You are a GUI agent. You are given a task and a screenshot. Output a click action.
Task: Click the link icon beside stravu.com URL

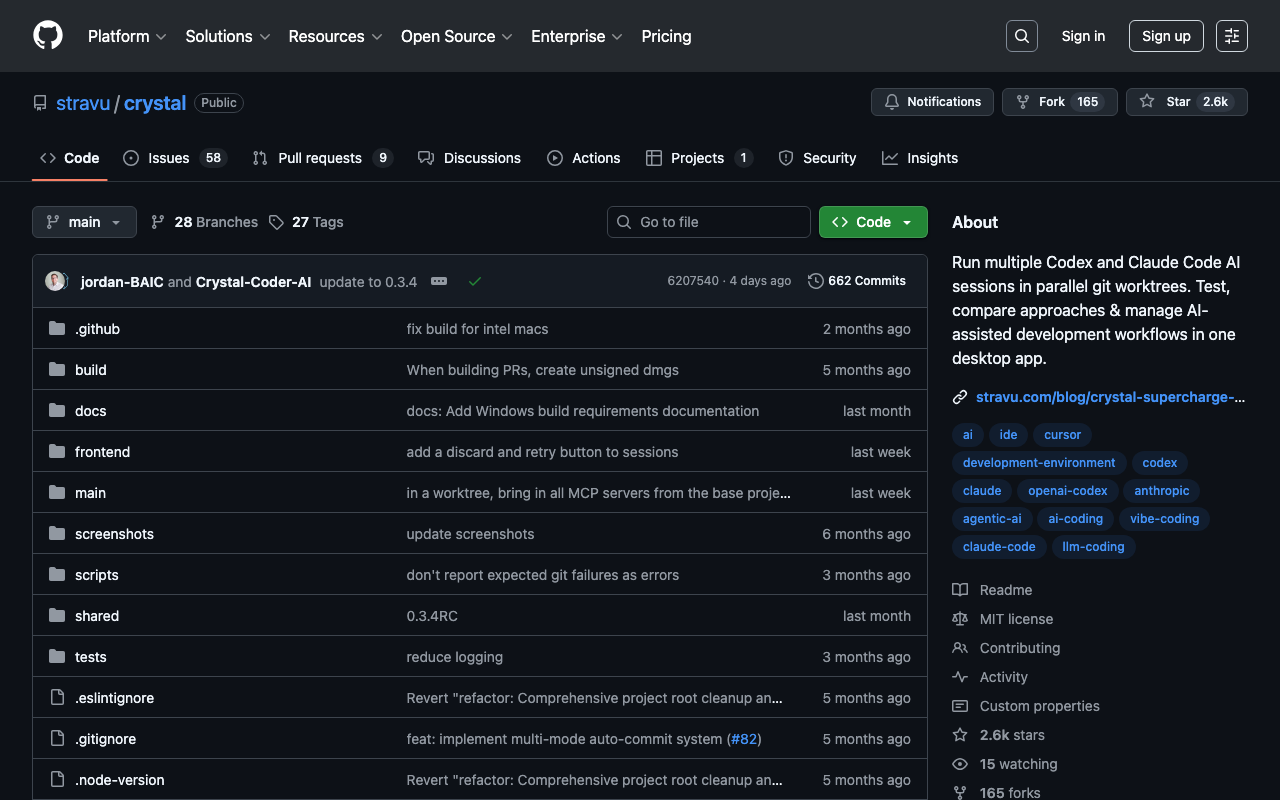coord(960,397)
